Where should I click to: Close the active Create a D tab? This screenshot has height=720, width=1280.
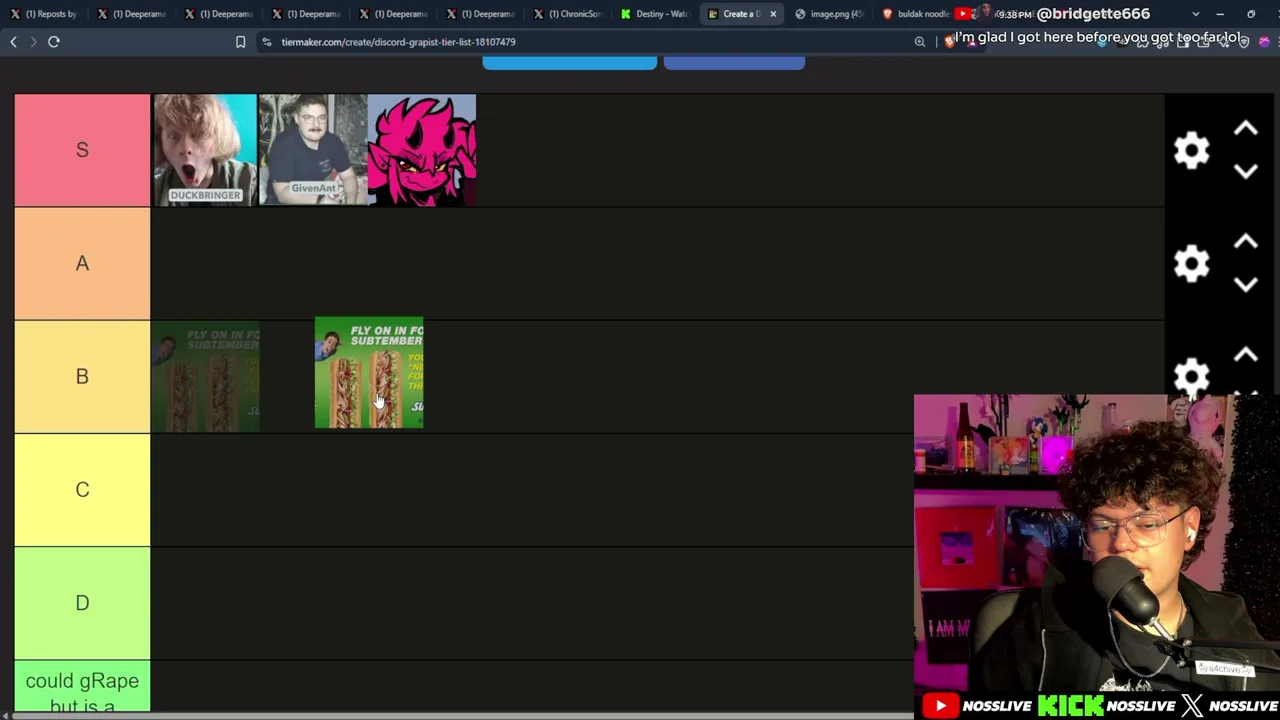[x=773, y=14]
